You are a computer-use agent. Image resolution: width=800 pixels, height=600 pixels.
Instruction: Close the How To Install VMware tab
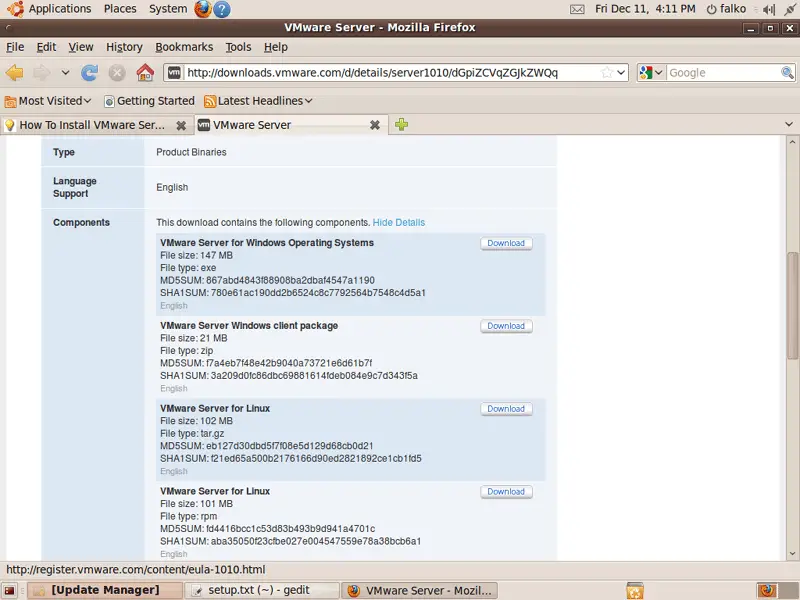[181, 126]
